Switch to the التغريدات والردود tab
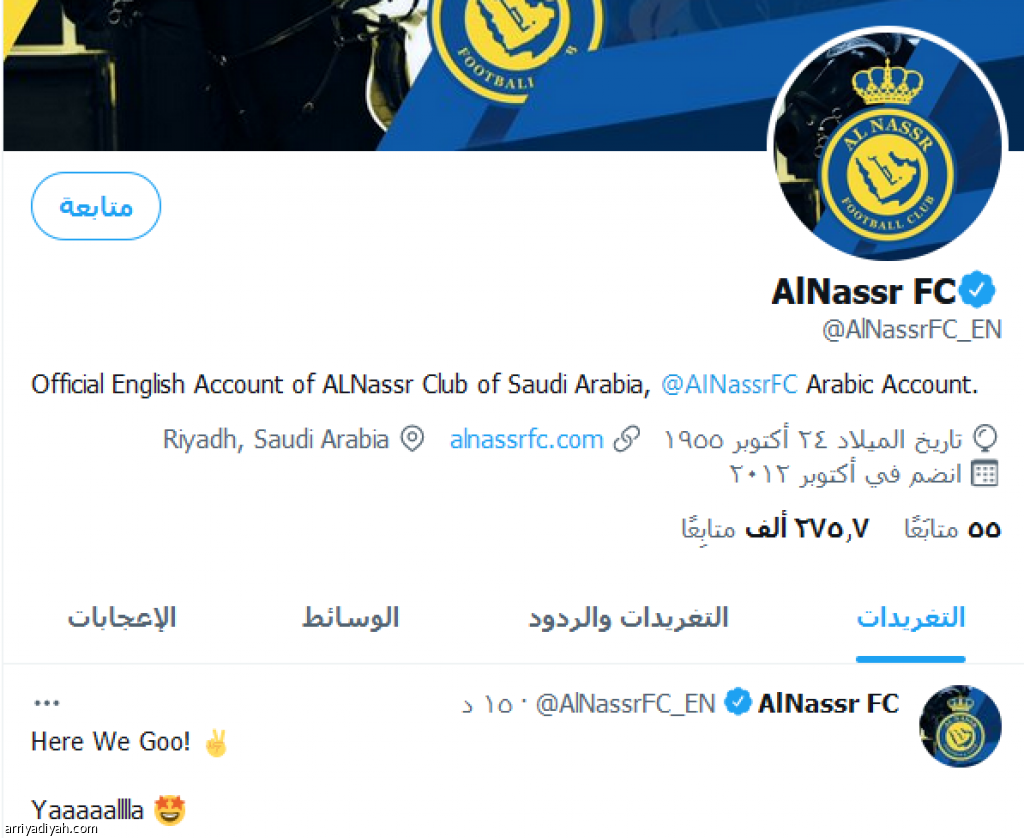 coord(628,618)
